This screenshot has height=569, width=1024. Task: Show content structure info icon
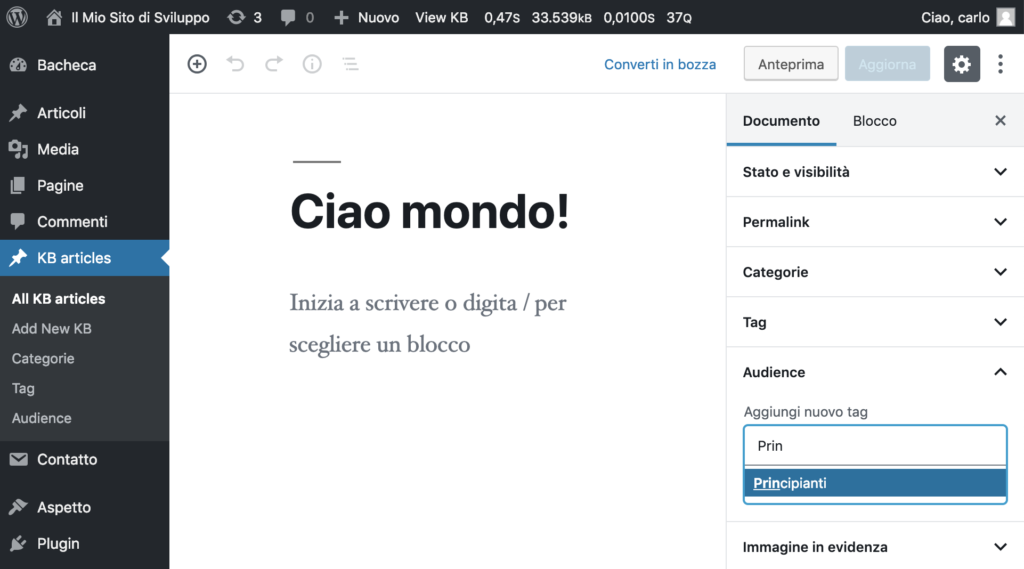tap(312, 64)
